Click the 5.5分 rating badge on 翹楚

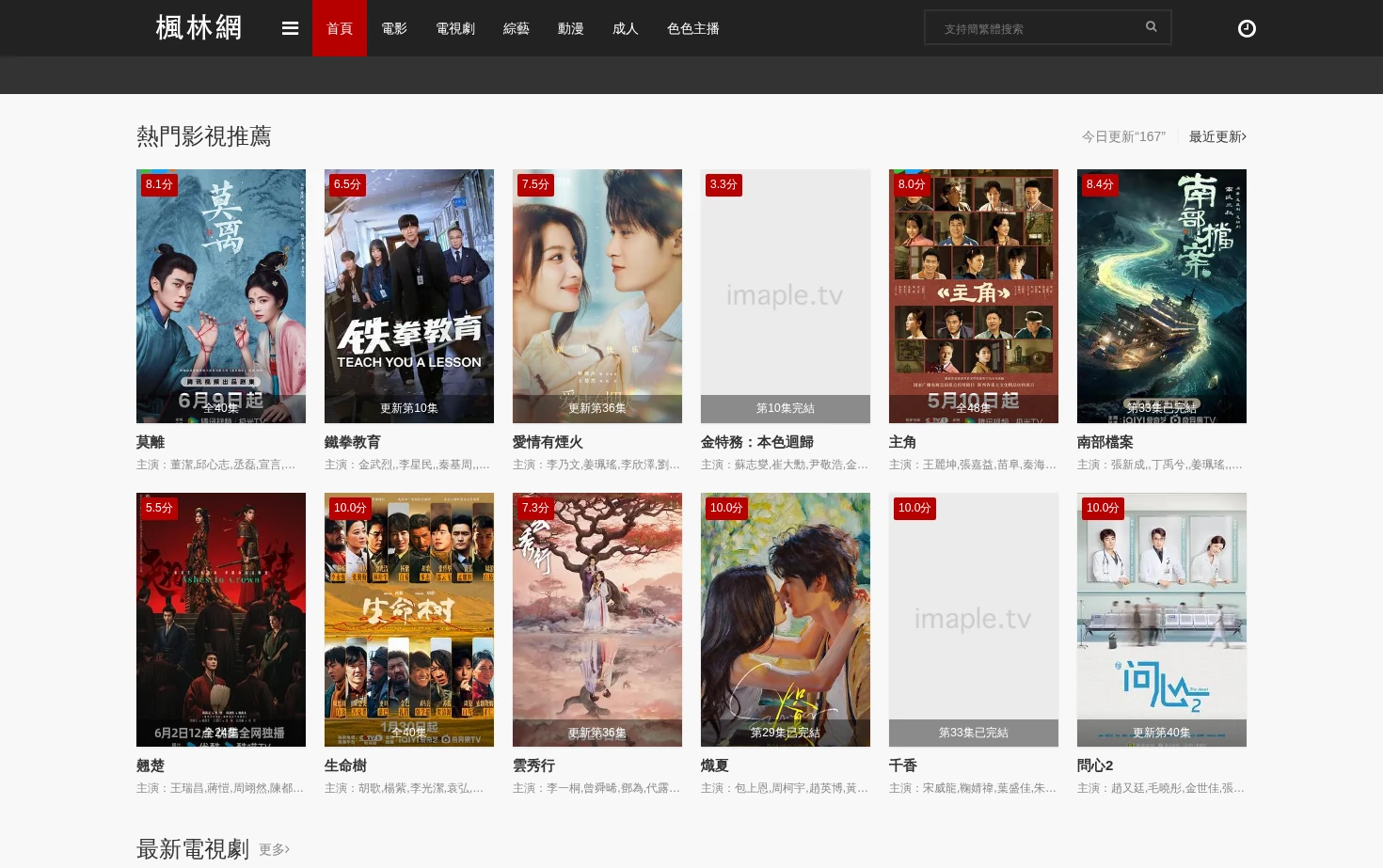159,508
